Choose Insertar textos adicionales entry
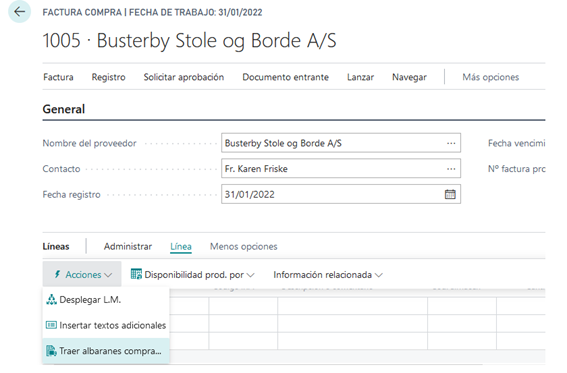This screenshot has height=373, width=567. pos(106,325)
